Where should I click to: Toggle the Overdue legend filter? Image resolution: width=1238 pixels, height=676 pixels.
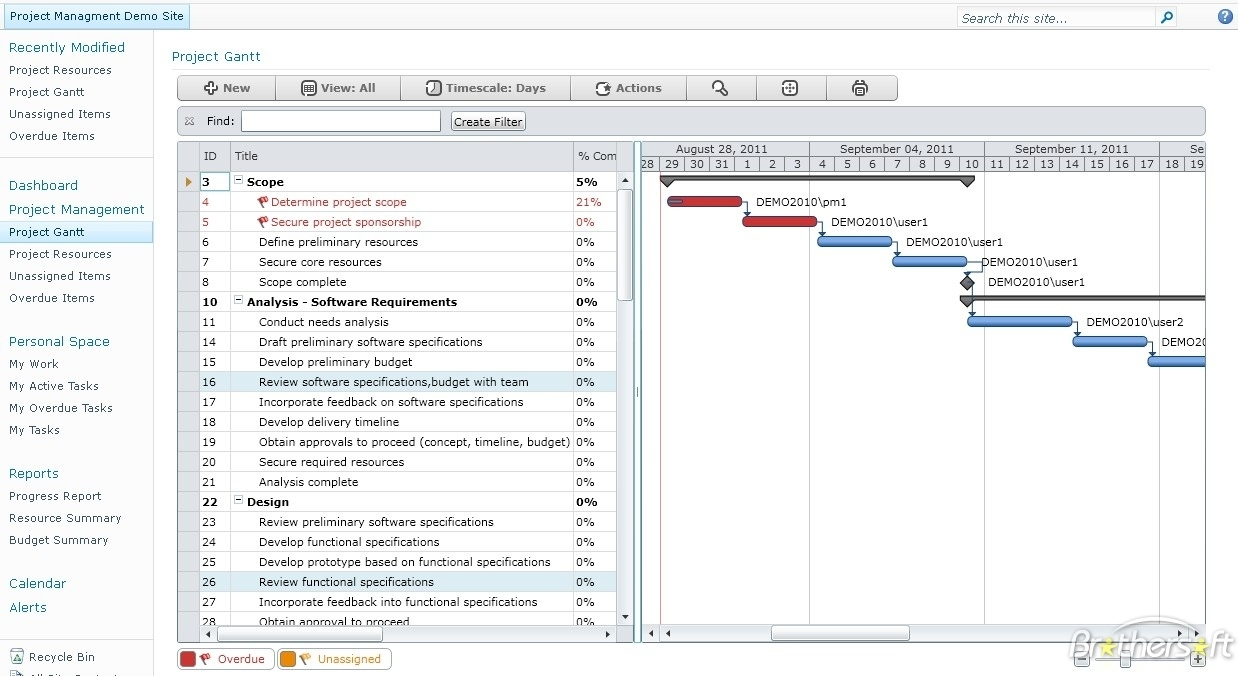(x=226, y=659)
